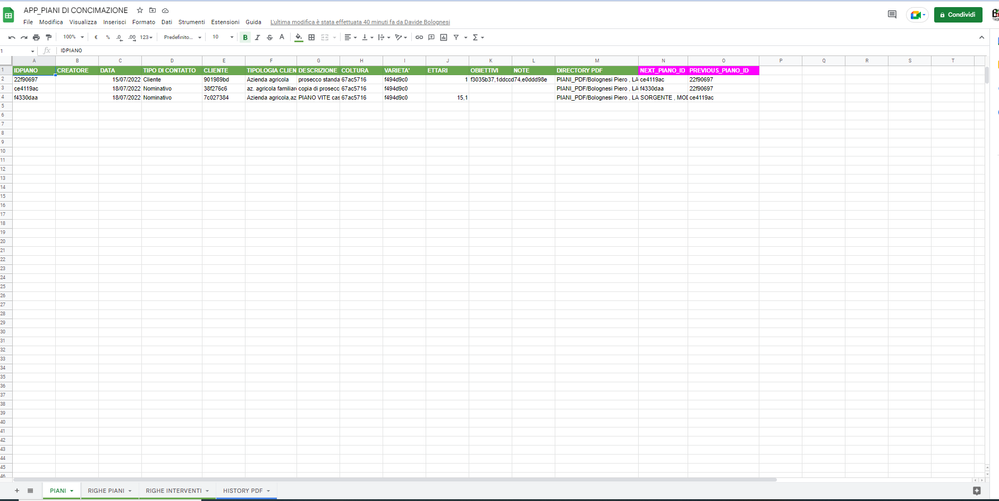
Task: Click the green Condividi share button
Action: click(x=958, y=15)
